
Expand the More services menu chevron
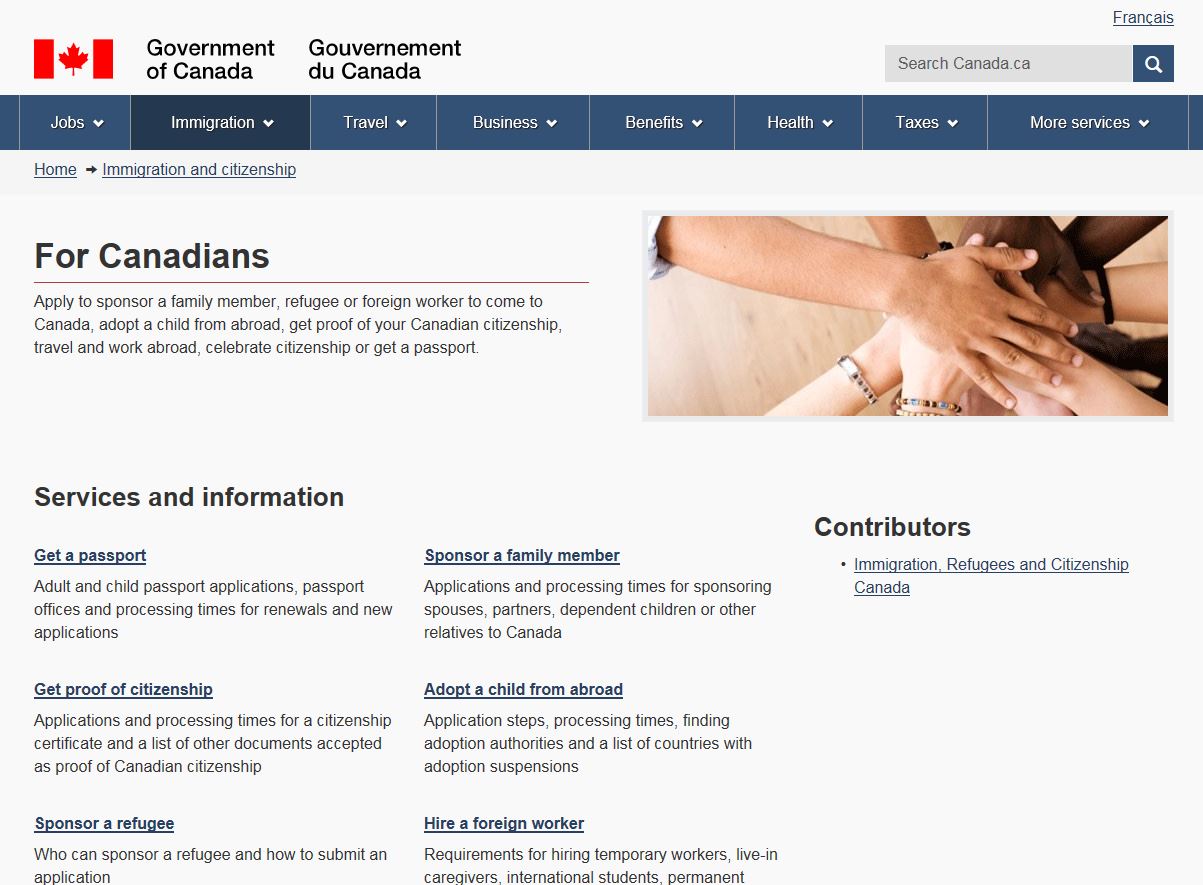(x=1144, y=123)
